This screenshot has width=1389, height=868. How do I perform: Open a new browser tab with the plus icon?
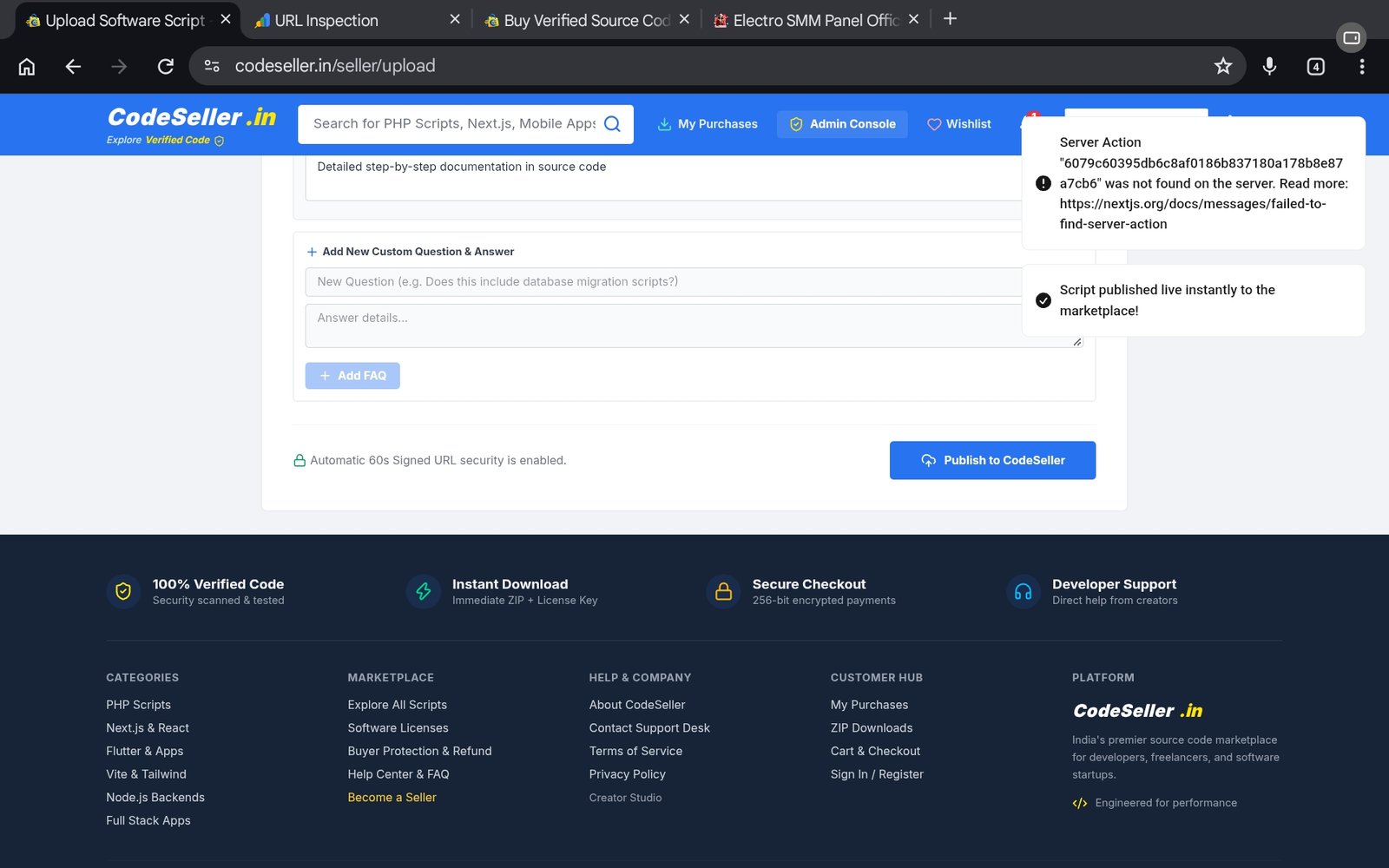tap(950, 19)
